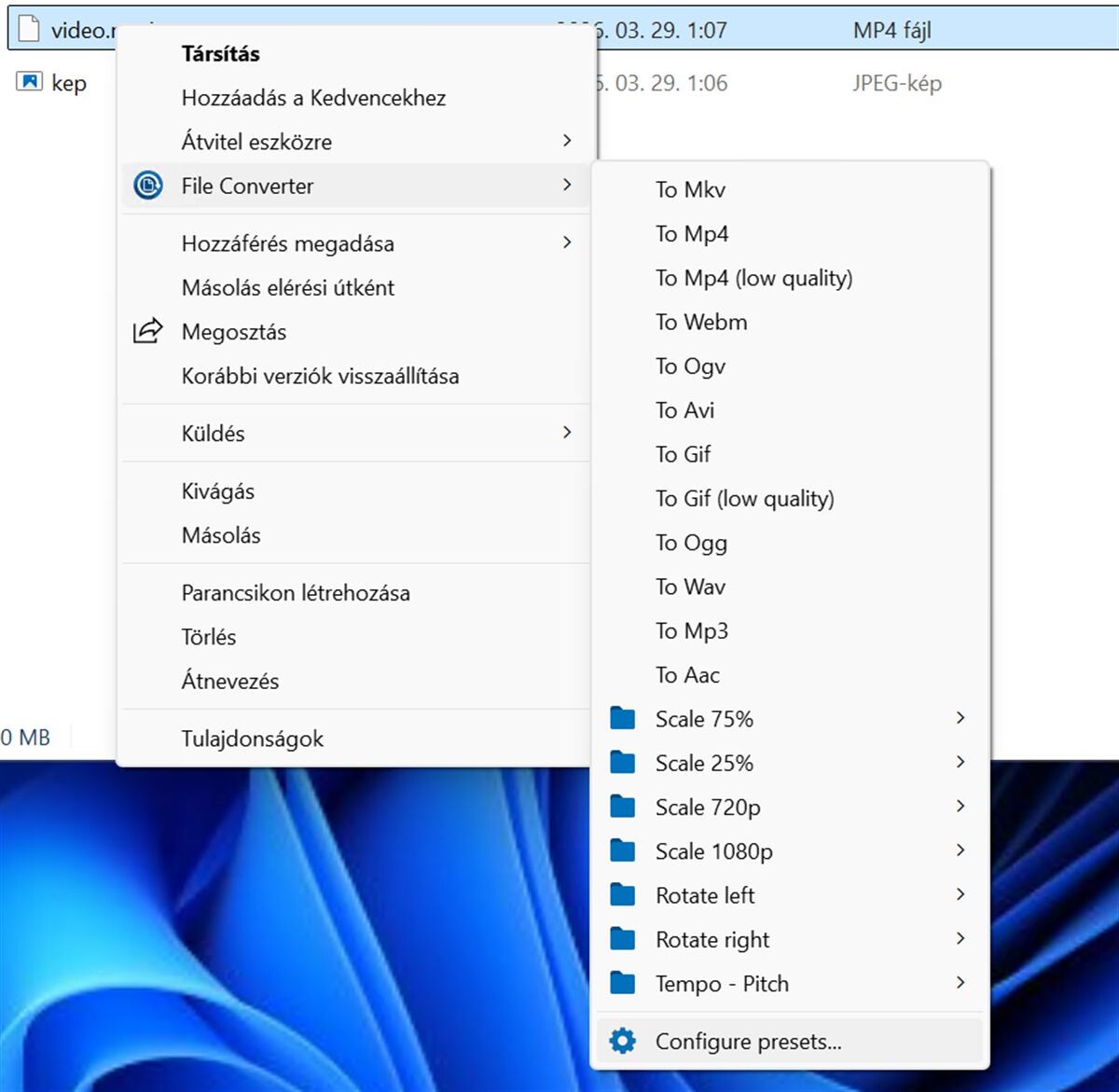The image size is (1119, 1092).
Task: Click the folder icon next to Scale 75%
Action: point(622,718)
